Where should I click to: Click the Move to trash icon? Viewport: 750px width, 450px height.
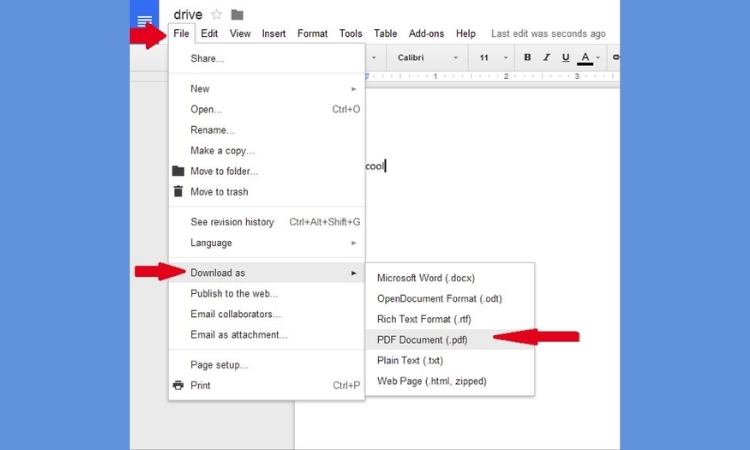178,191
